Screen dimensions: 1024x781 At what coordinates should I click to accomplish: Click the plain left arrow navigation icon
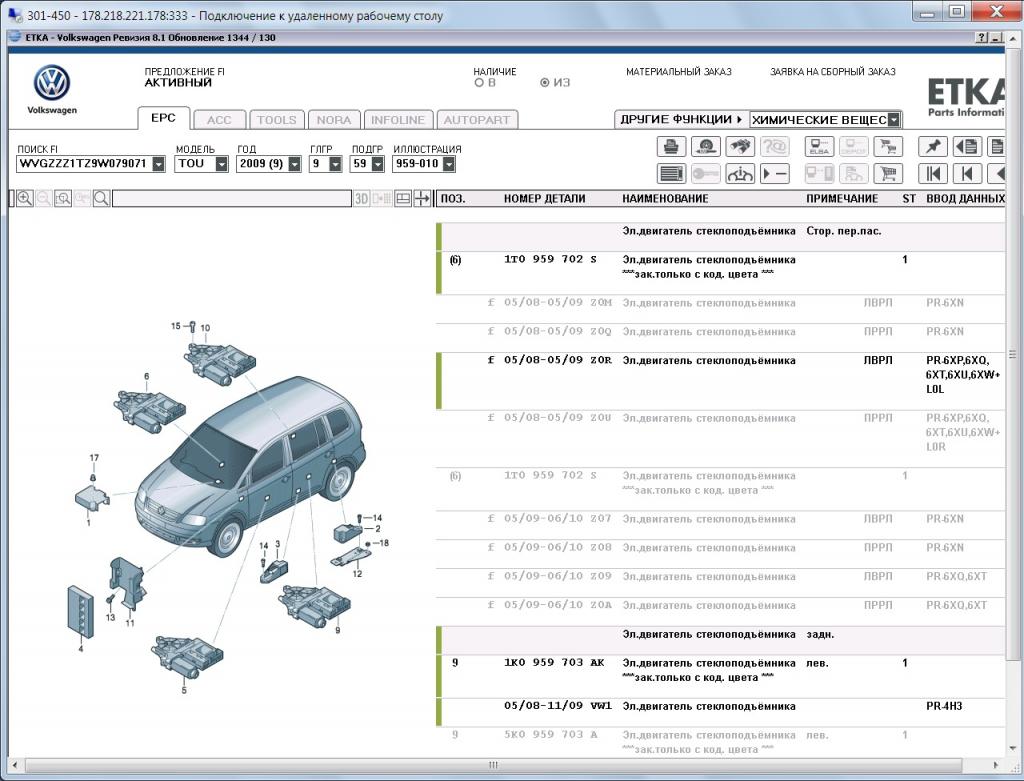point(997,174)
